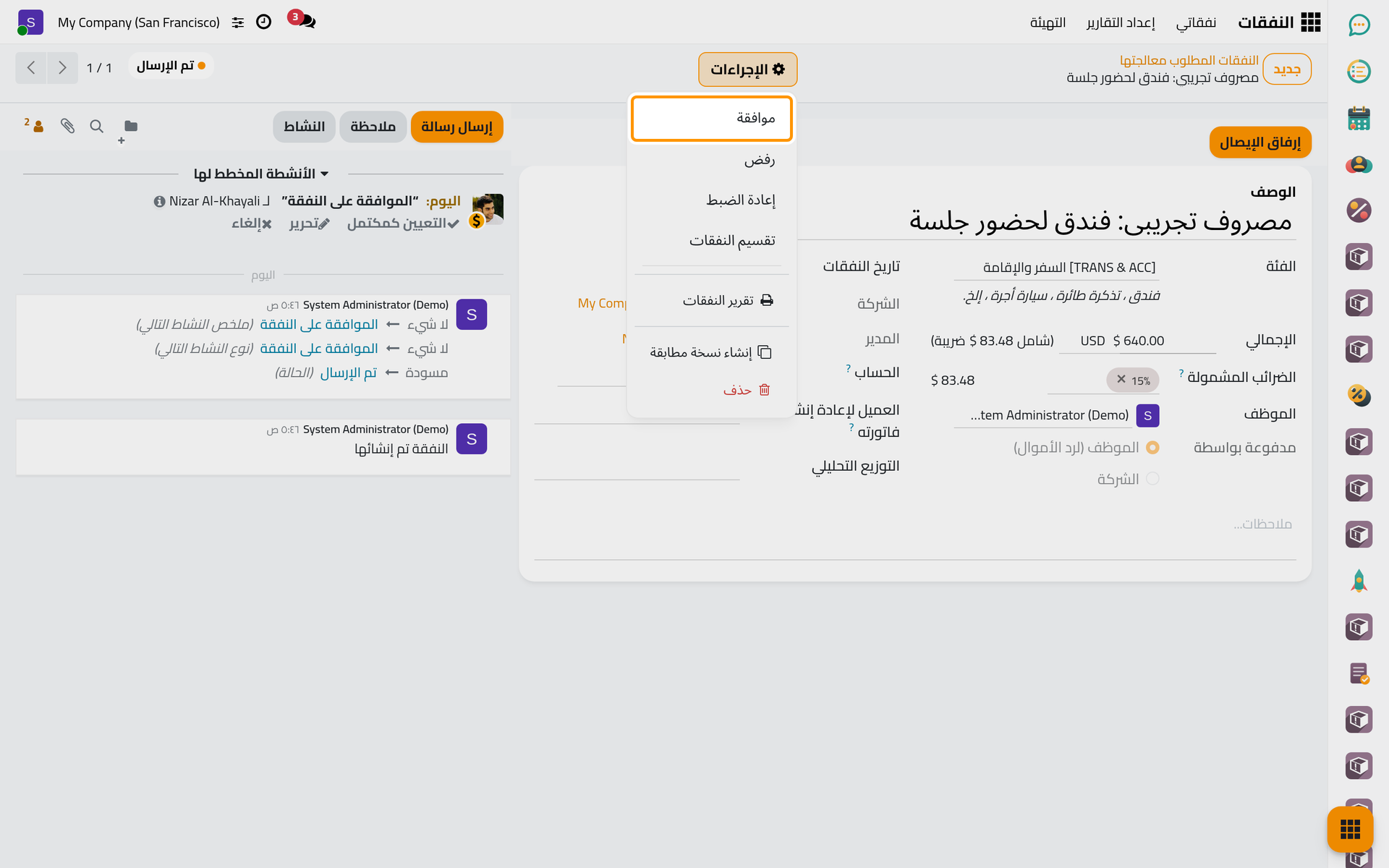Choose رفض from the actions menu
The image size is (1389, 868).
click(712, 159)
